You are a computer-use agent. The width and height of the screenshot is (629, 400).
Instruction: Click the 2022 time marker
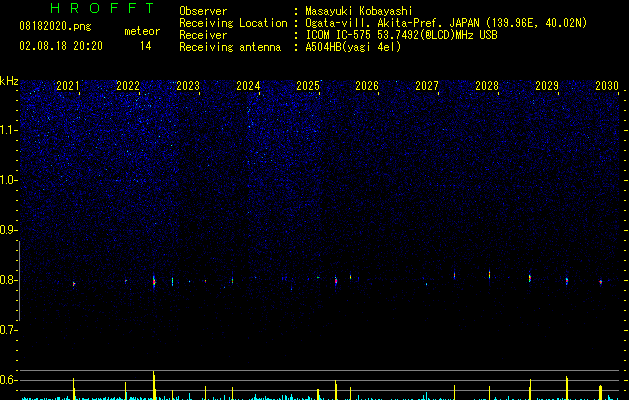pos(128,86)
